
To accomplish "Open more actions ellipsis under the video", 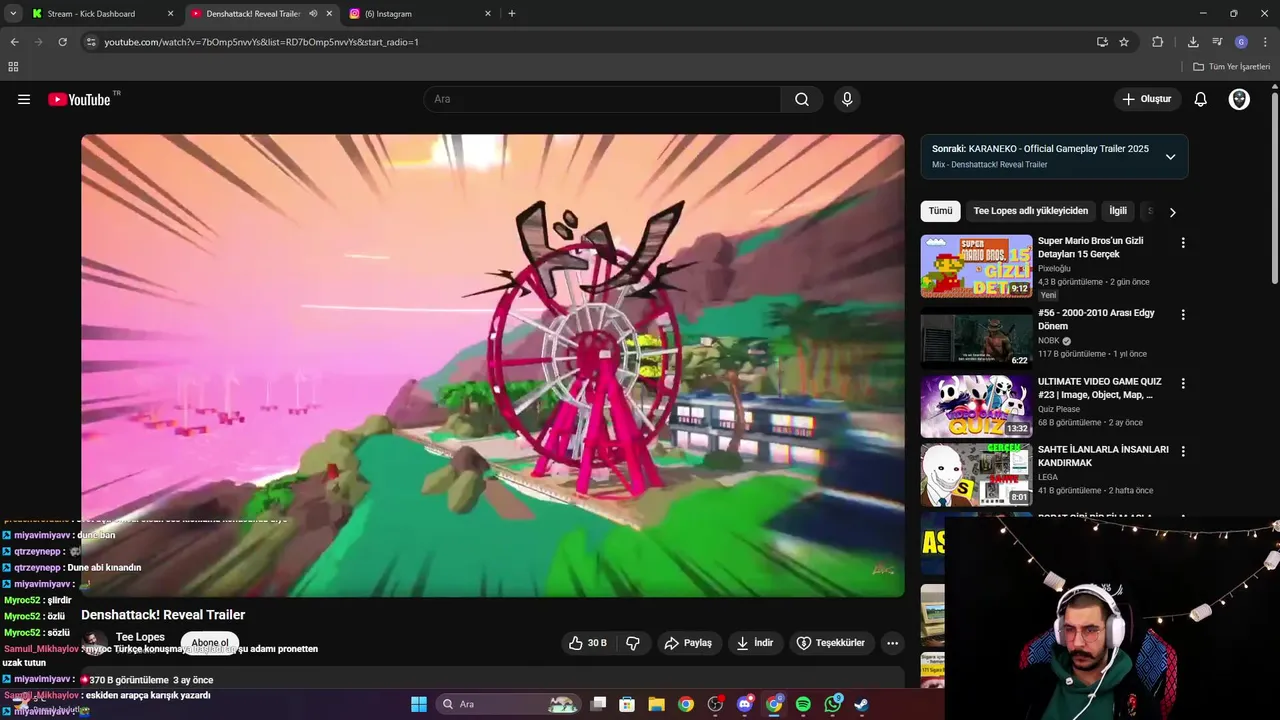I will [893, 643].
